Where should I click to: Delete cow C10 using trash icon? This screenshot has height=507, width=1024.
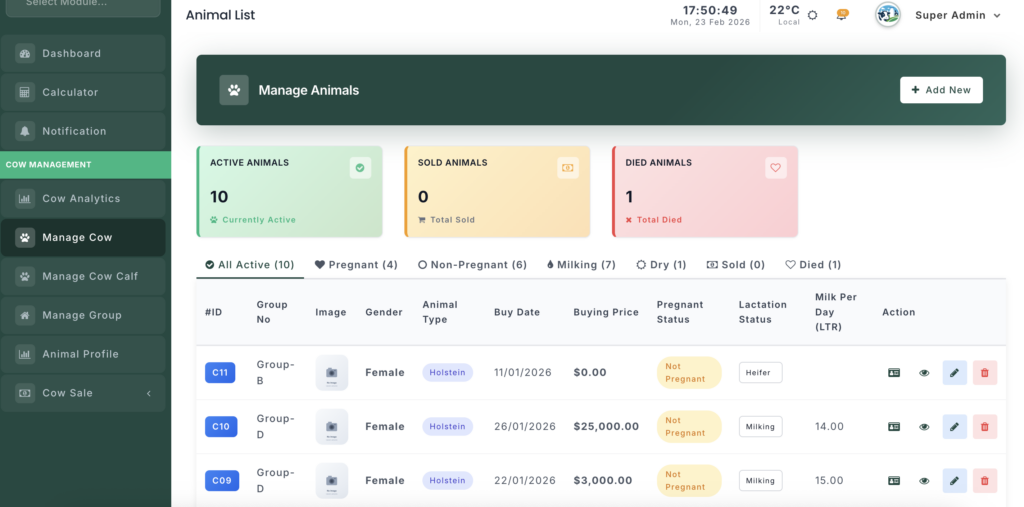[x=984, y=427]
